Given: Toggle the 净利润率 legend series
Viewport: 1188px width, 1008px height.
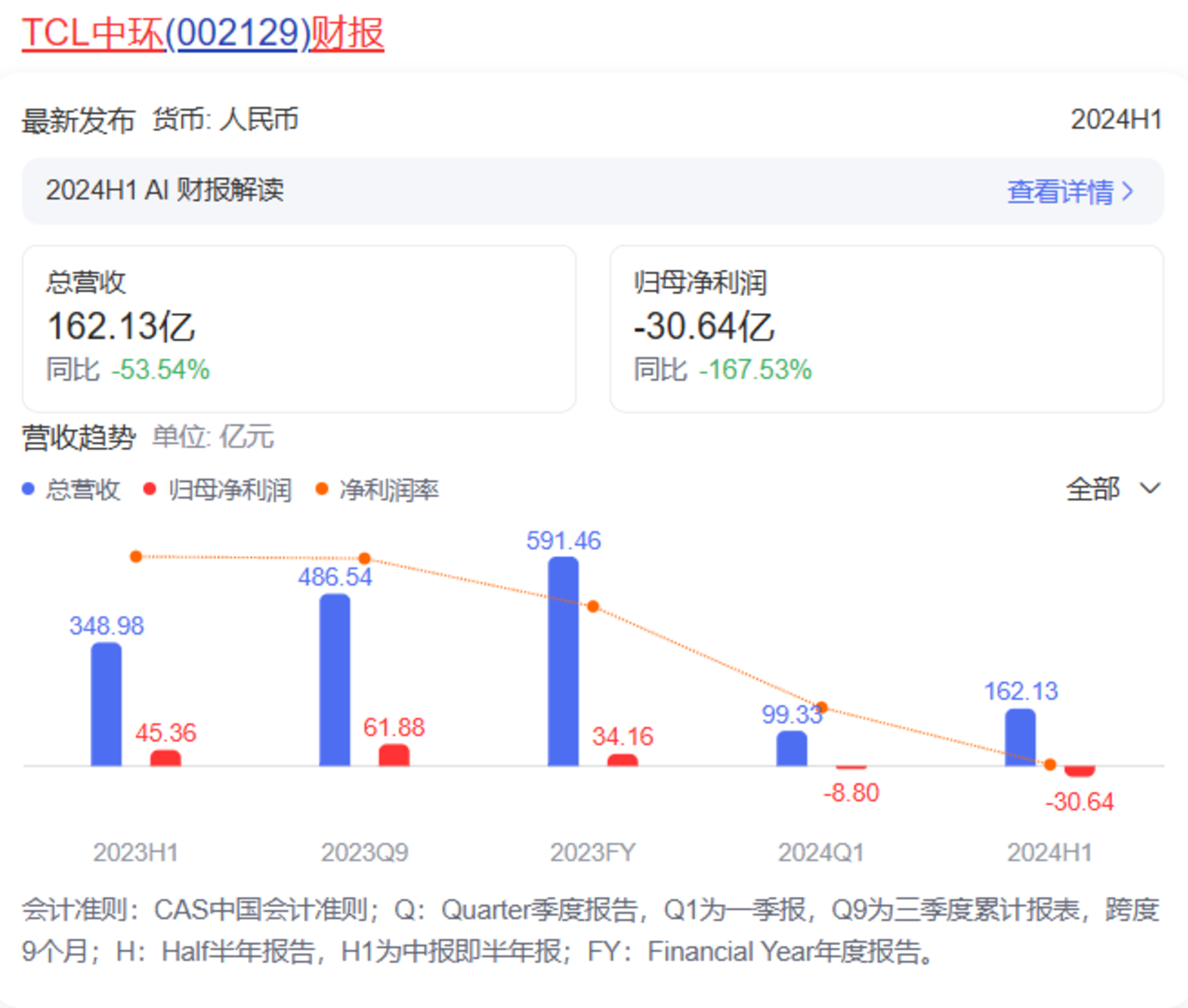Looking at the screenshot, I should coord(388,490).
